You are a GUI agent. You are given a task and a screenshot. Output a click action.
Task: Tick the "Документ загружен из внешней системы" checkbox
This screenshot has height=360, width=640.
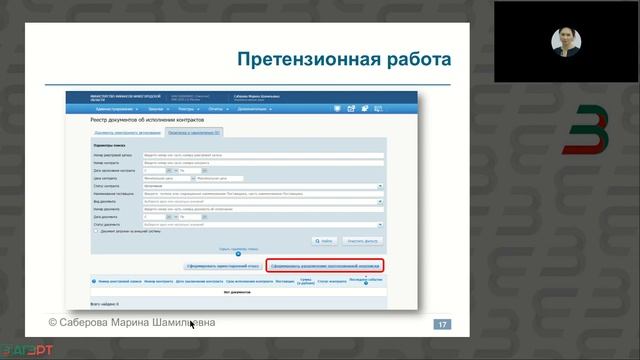(96, 231)
